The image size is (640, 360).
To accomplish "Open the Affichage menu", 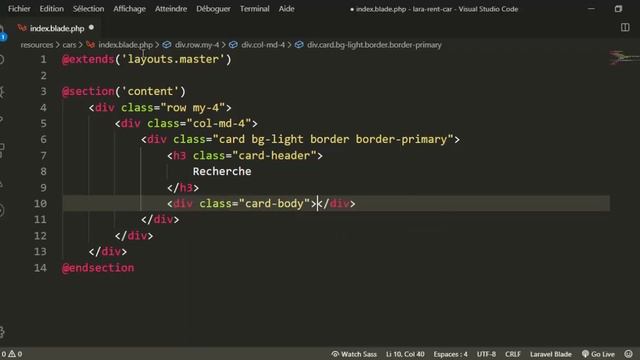I will click(x=129, y=9).
